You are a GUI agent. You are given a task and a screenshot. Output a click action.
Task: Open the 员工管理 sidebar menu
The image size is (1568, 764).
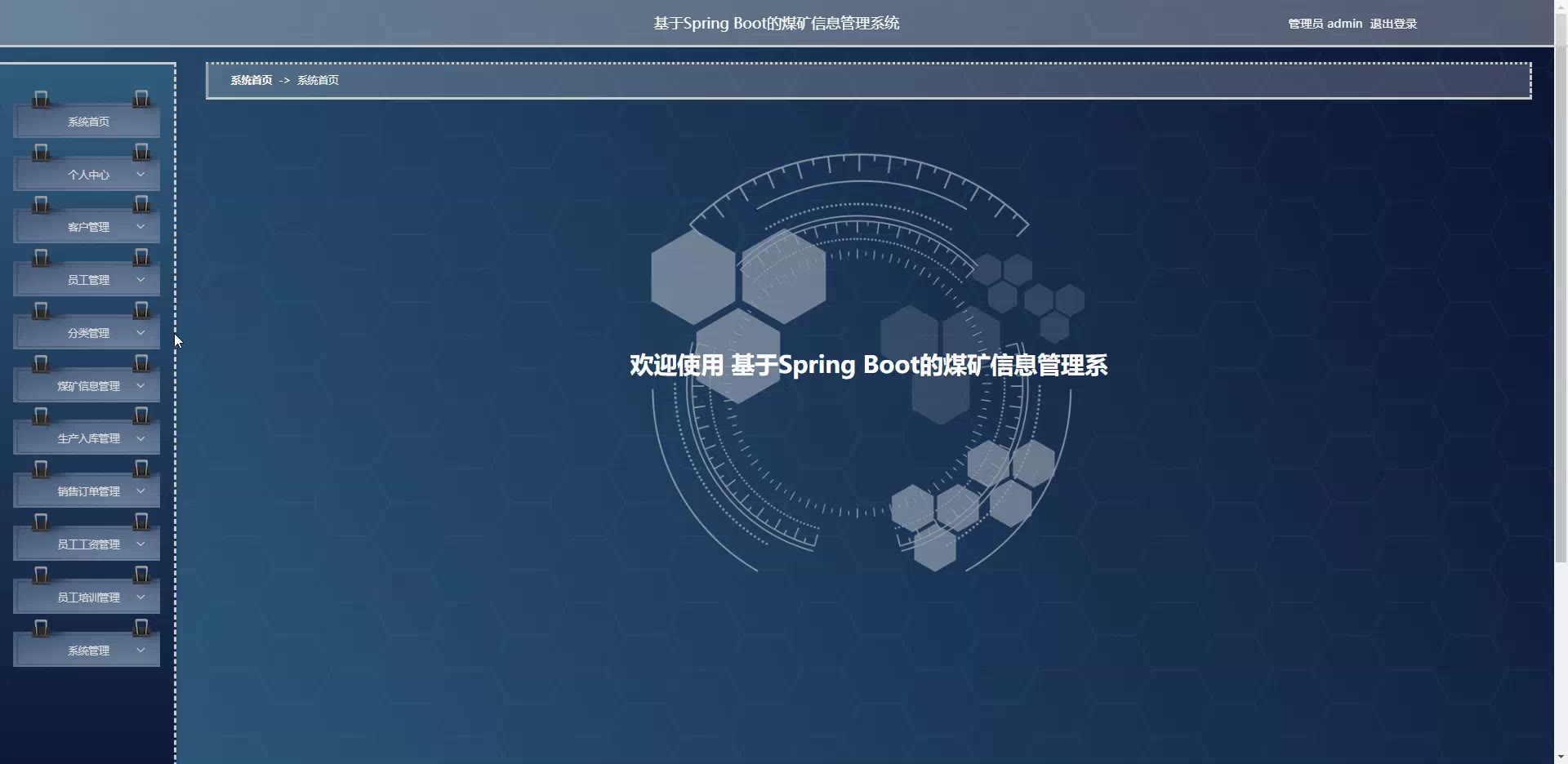click(87, 280)
